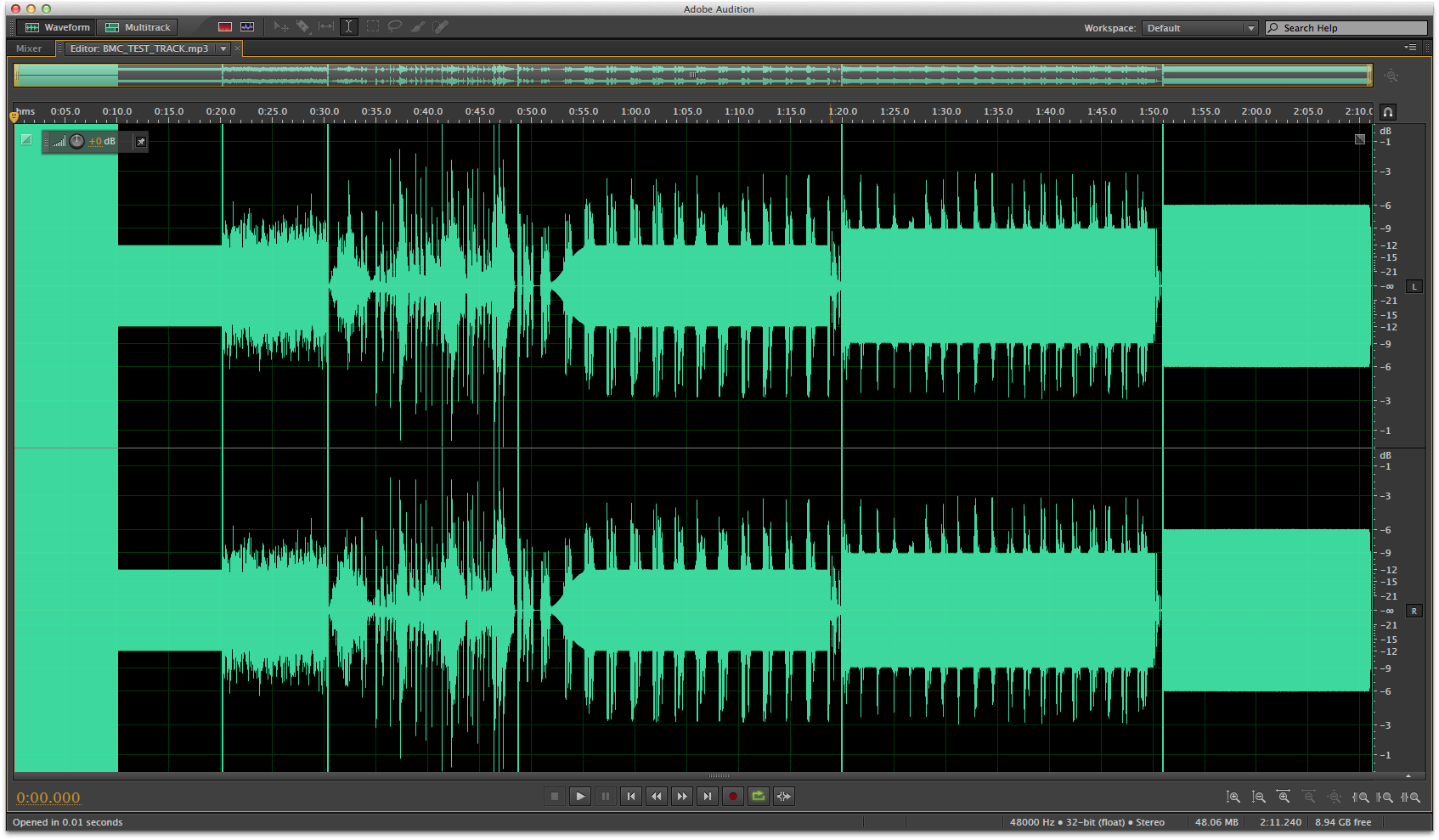This screenshot has width=1439, height=840.
Task: Click the top-right waveform corner icon
Action: [x=1360, y=139]
